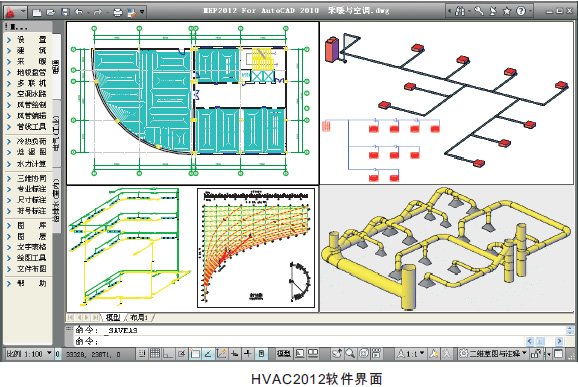This screenshot has height=387, width=578.
Task: Click the Help question mark icon
Action: [x=520, y=11]
